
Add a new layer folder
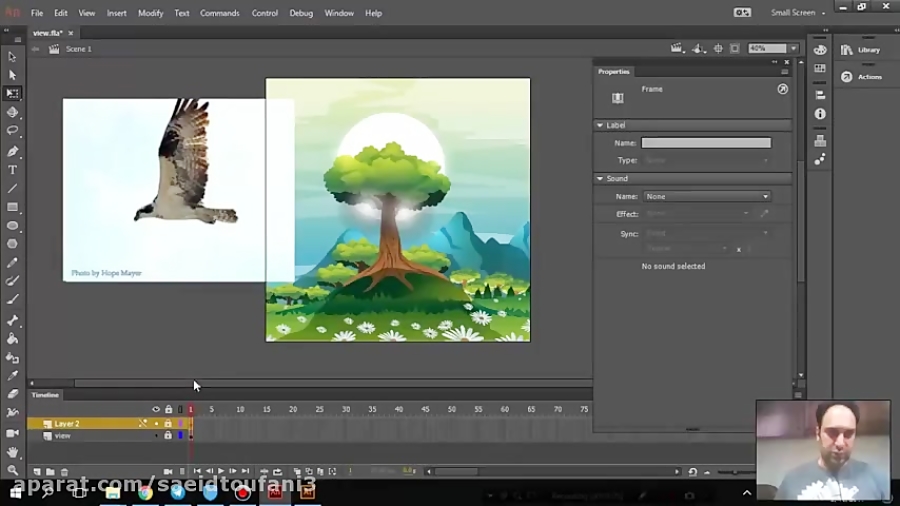(51, 472)
